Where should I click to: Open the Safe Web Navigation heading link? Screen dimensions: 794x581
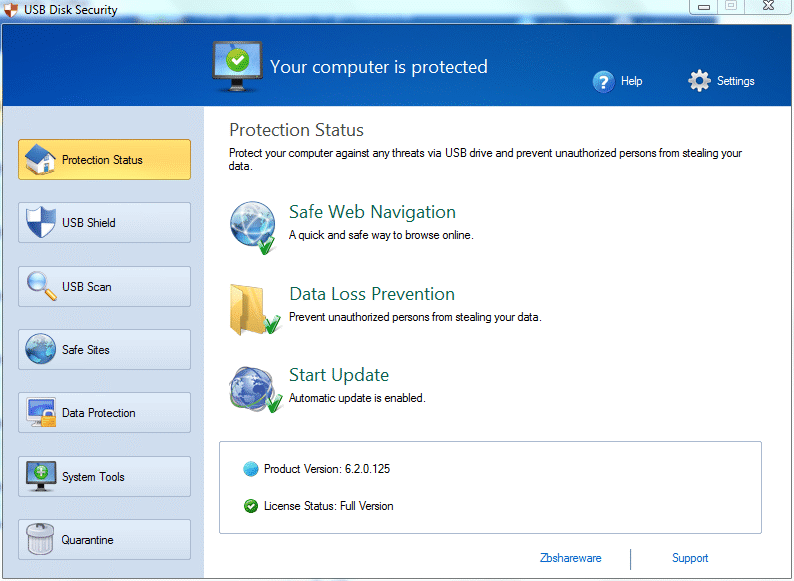click(372, 212)
